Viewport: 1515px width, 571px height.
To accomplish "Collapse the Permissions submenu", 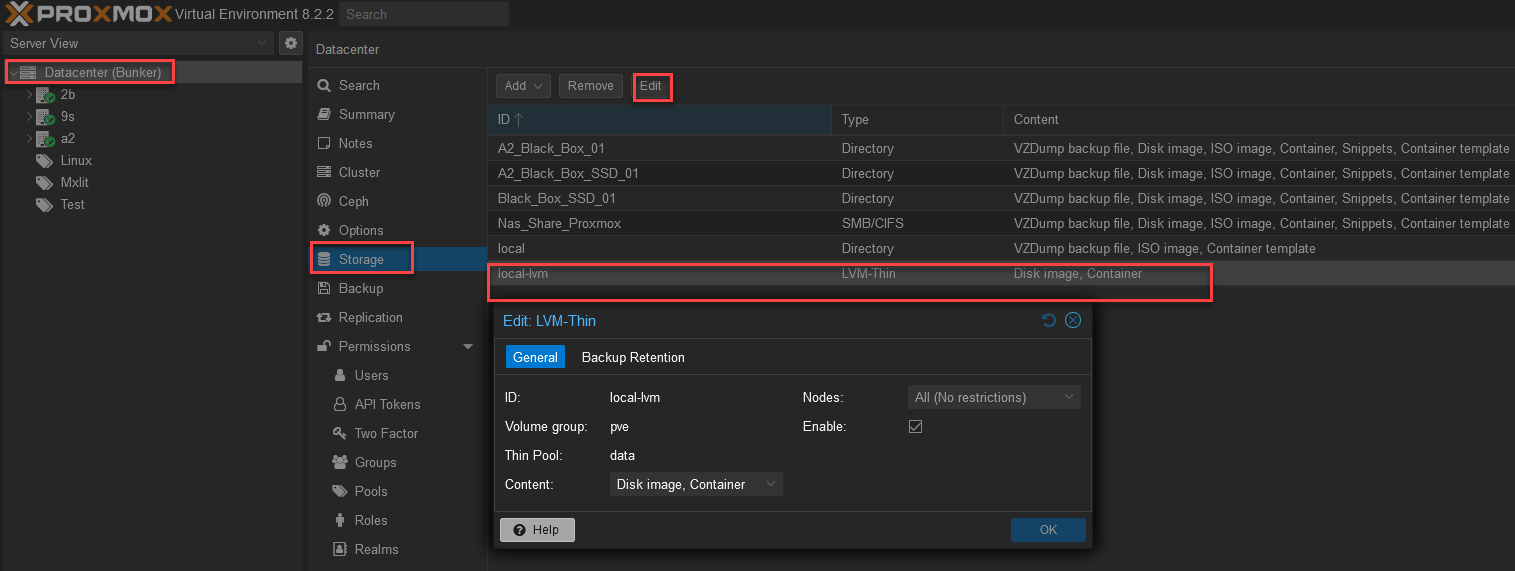I will pos(468,346).
